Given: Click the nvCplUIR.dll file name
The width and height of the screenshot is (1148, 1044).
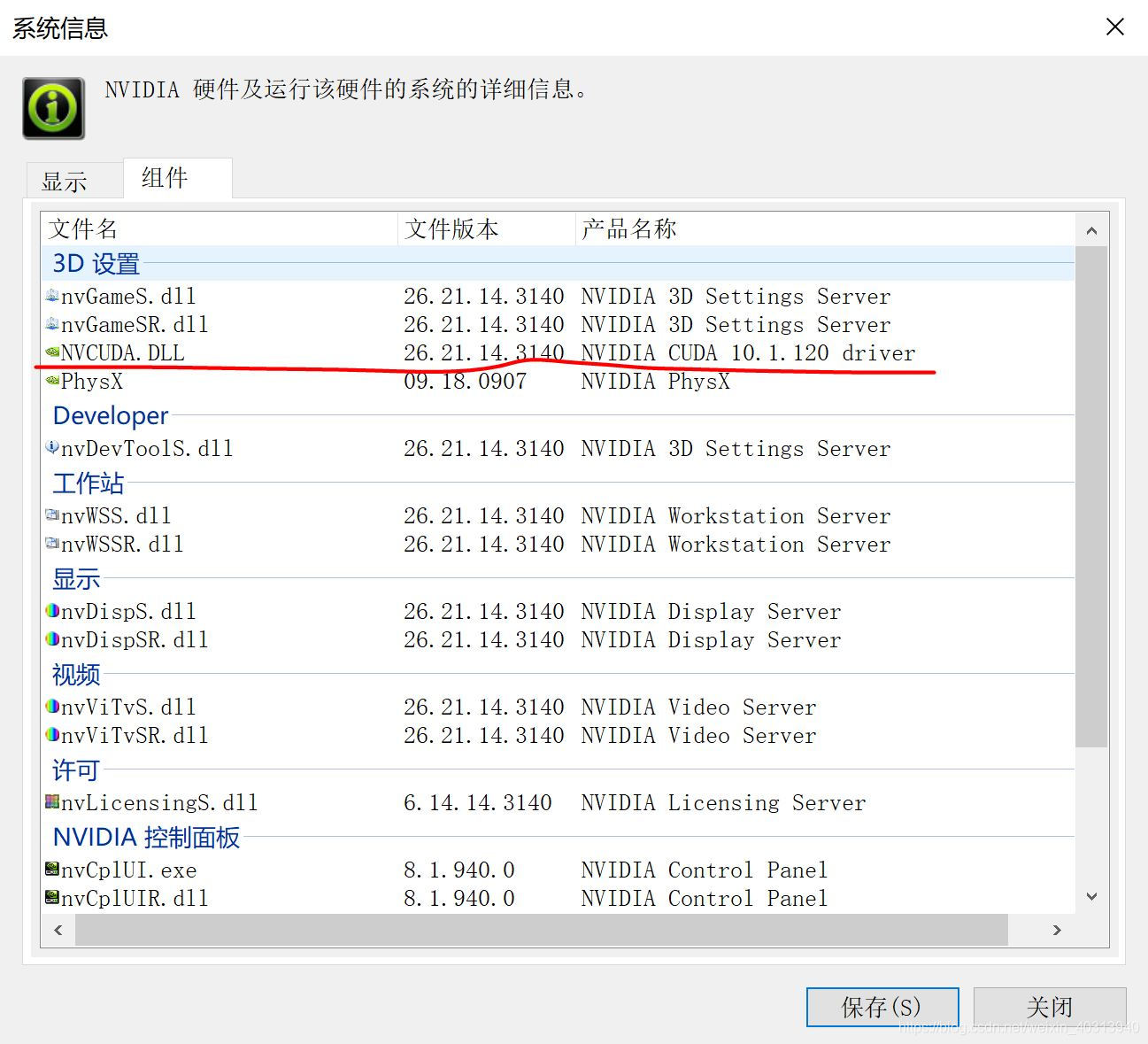Looking at the screenshot, I should click(x=135, y=898).
